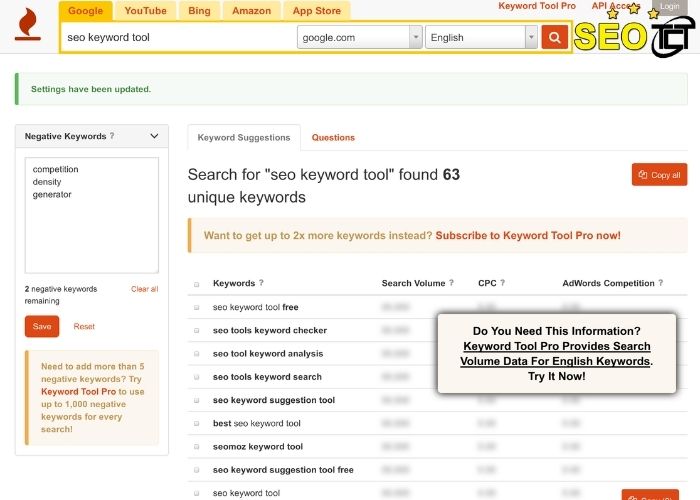Screen dimensions: 700x500
Task: Click the Copy all button
Action: (x=659, y=175)
